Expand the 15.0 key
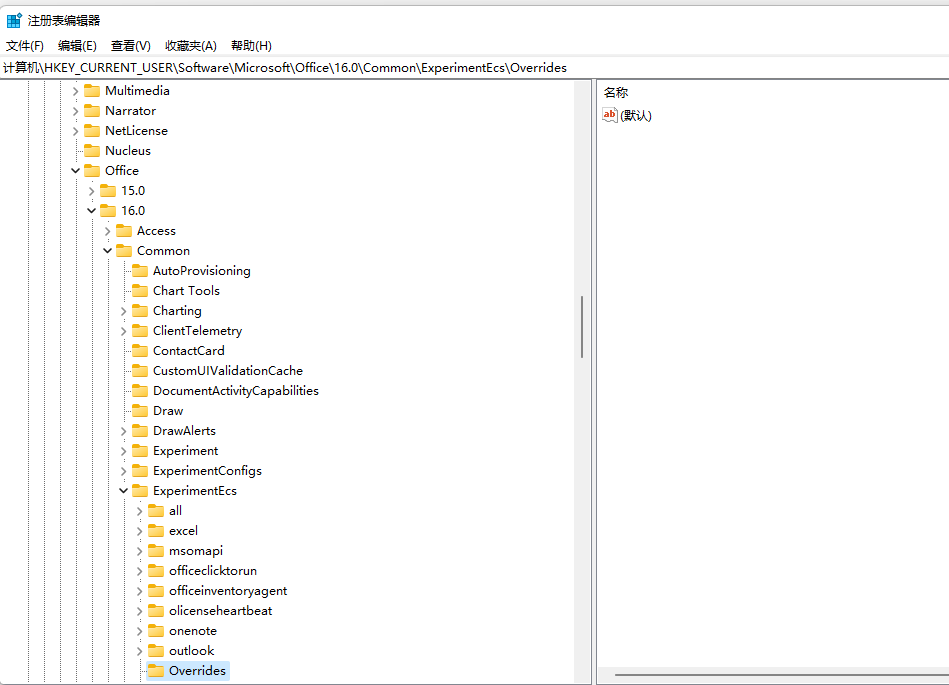 point(91,191)
